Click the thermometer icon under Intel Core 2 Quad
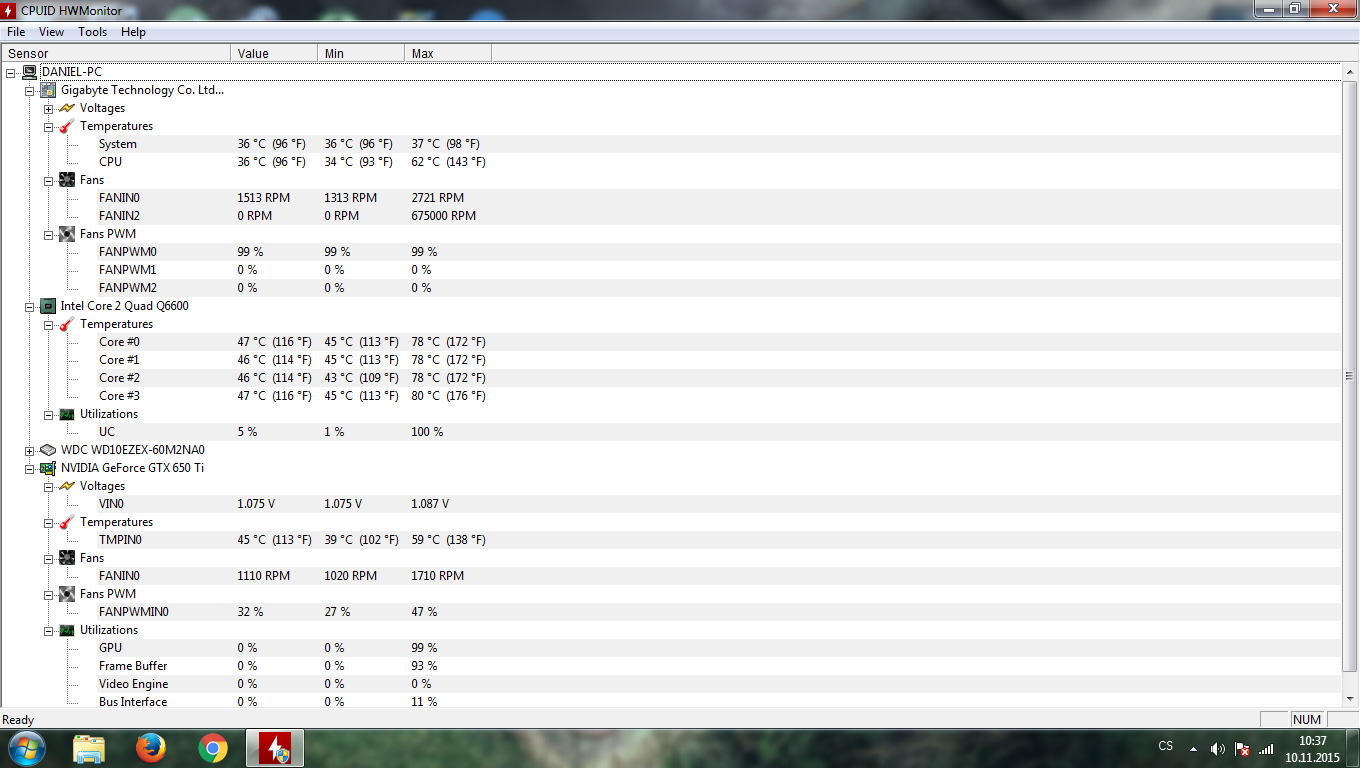 [67, 324]
